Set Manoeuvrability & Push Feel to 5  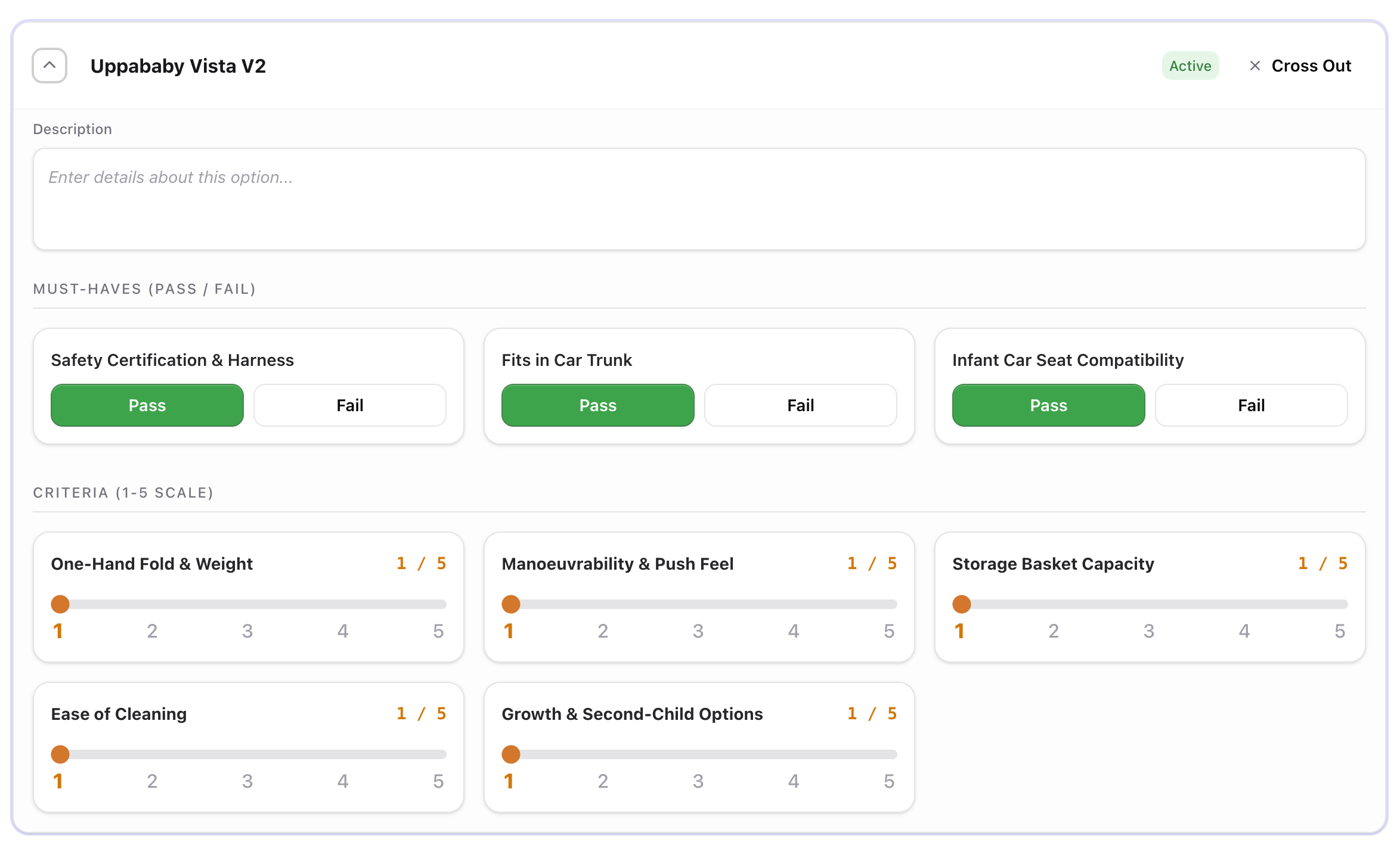pyautogui.click(x=889, y=630)
